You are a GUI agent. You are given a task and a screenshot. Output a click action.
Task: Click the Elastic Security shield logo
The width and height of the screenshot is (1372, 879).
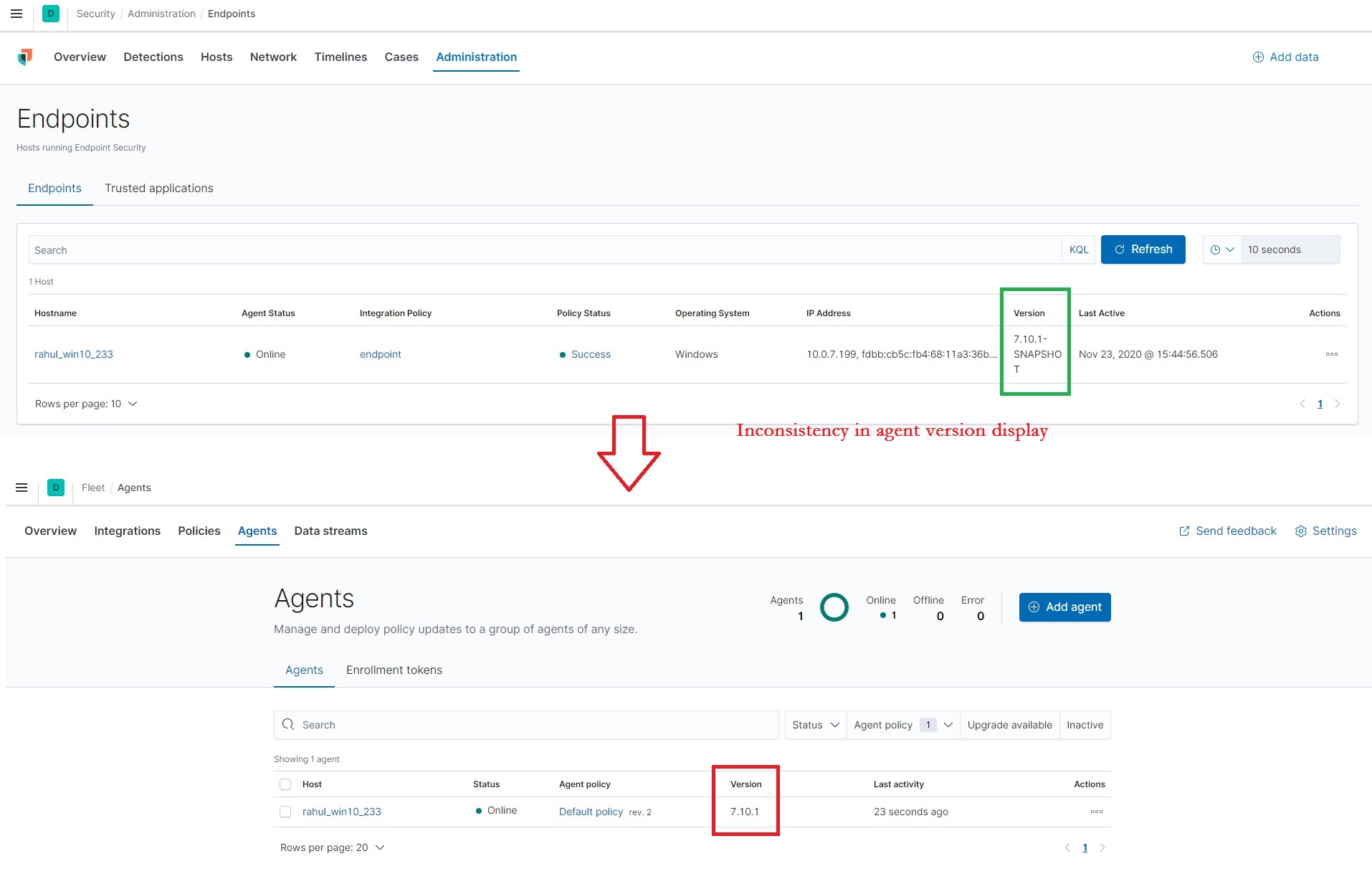pos(26,57)
